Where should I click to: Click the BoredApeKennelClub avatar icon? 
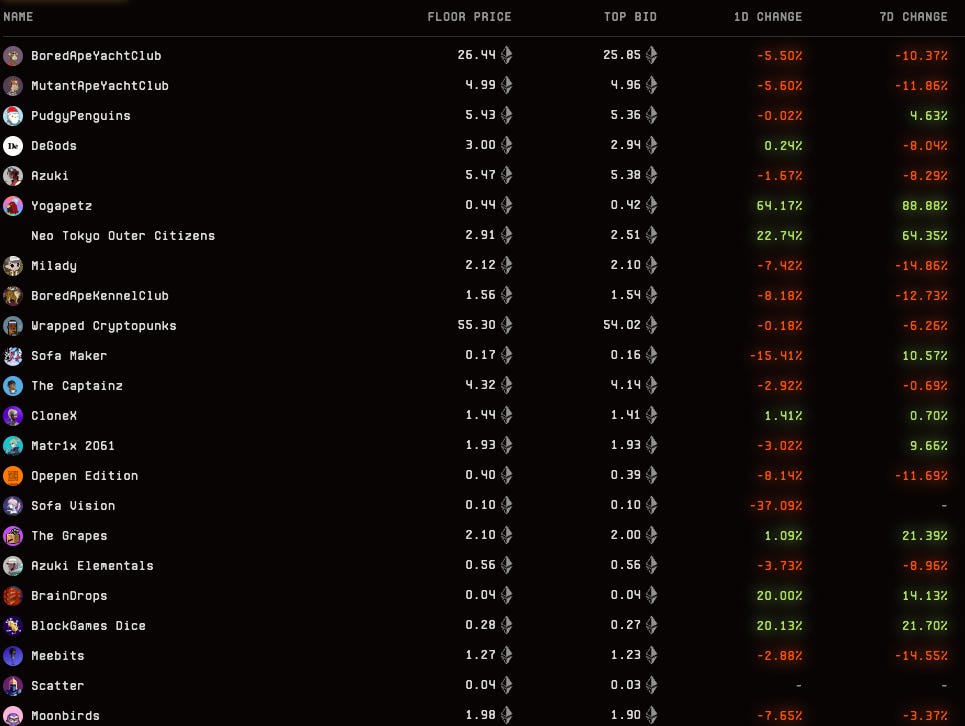13,296
